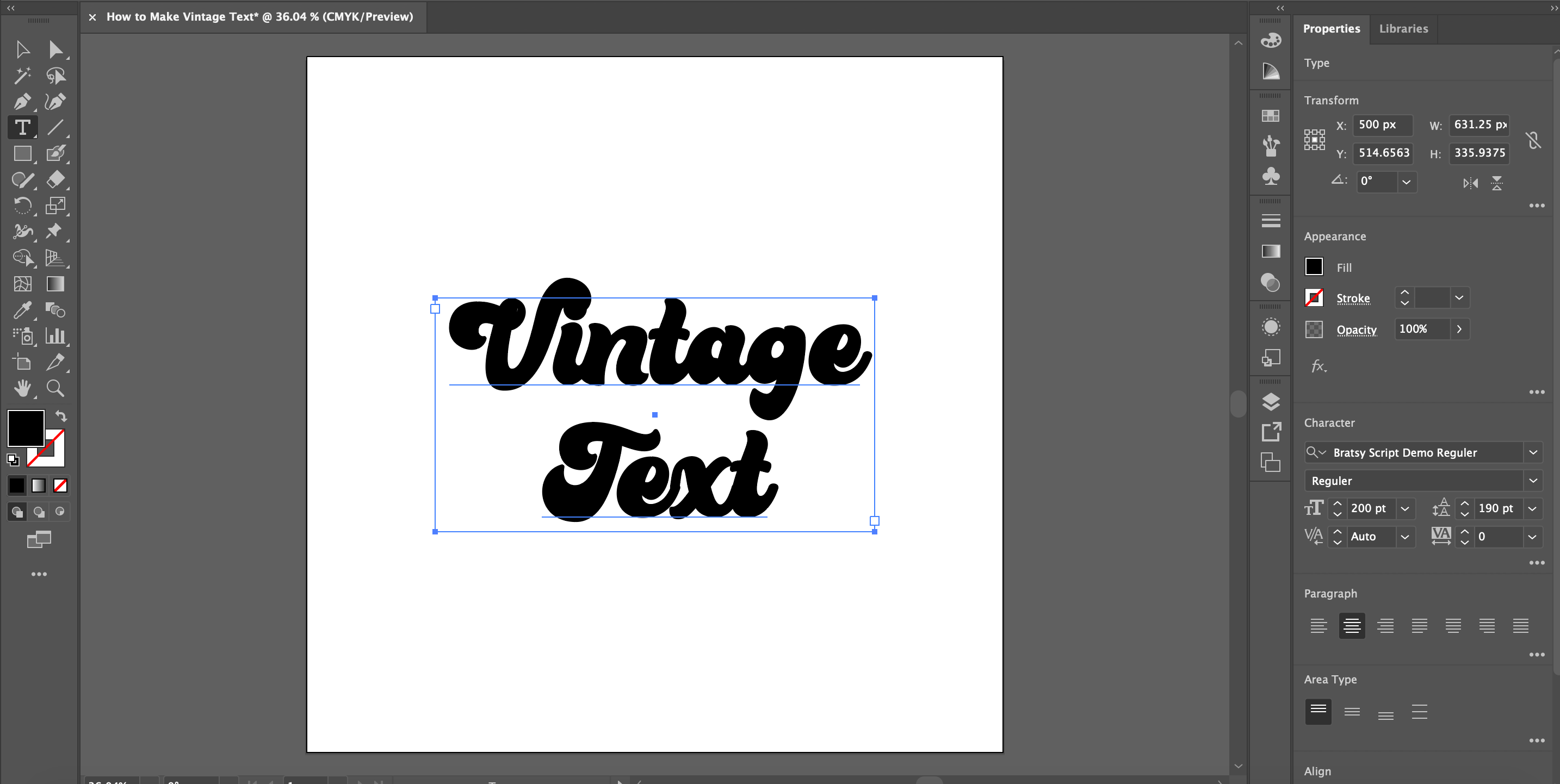Viewport: 1560px width, 784px height.
Task: Switch to the Libraries tab
Action: pyautogui.click(x=1404, y=28)
